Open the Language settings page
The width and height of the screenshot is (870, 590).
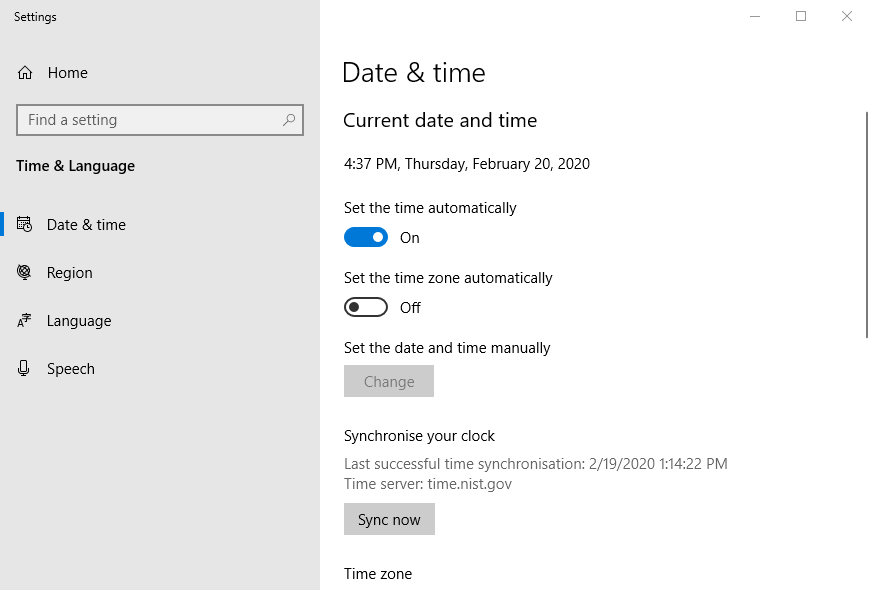79,321
